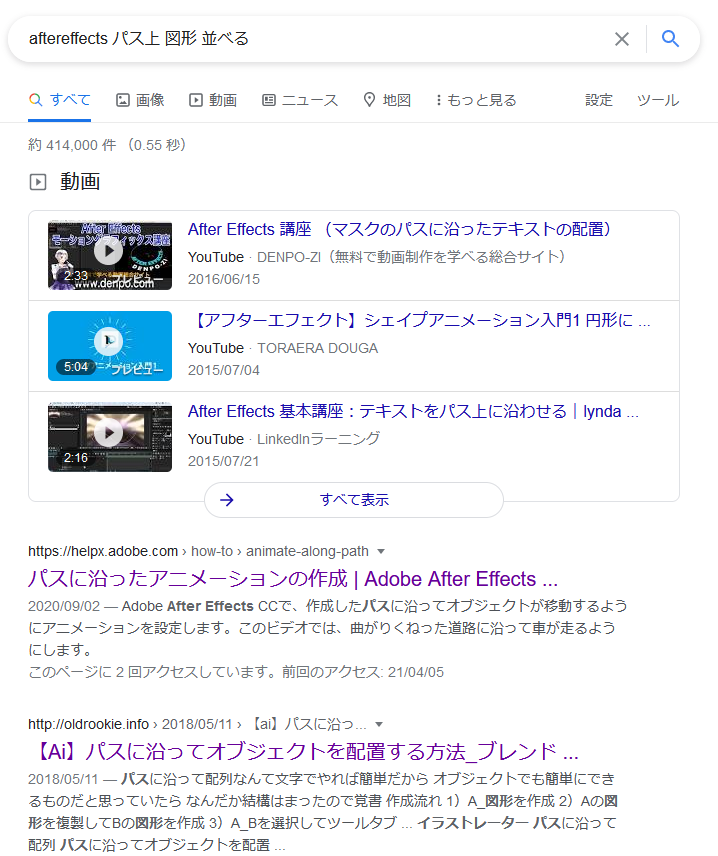Screen dimensions: 718x856
Task: Open 設定 menu
Action: 599,100
